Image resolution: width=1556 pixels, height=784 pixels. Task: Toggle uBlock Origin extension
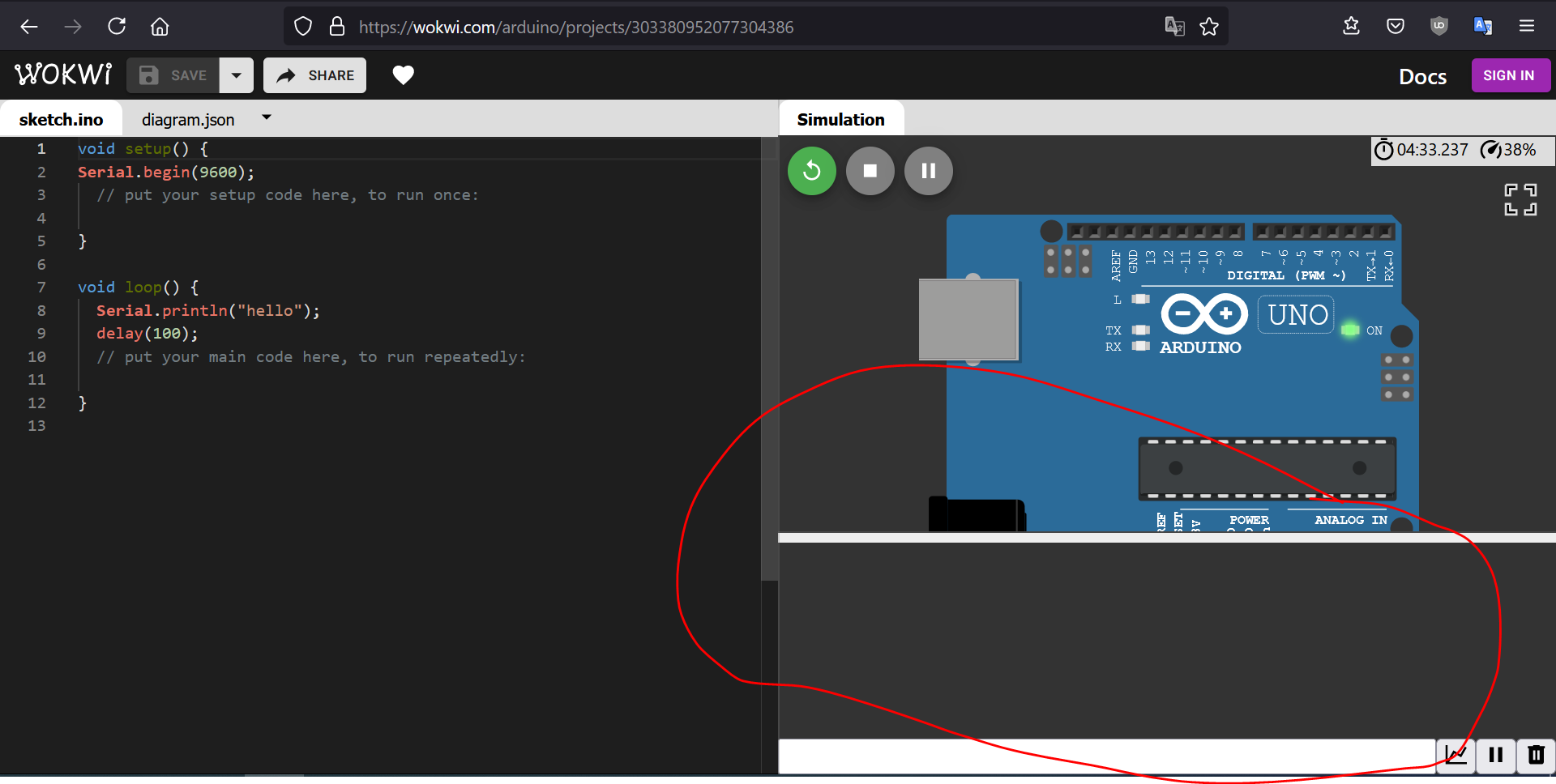[x=1438, y=26]
